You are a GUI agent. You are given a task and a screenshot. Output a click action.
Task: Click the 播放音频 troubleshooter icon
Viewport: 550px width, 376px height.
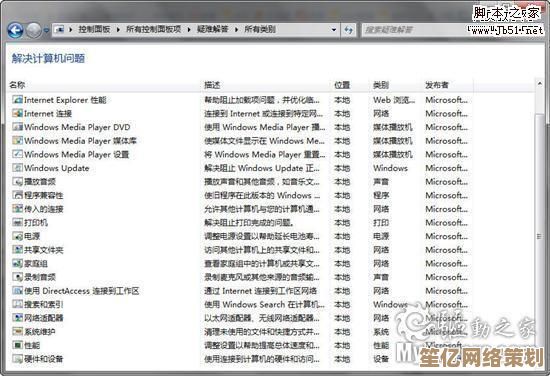point(17,182)
